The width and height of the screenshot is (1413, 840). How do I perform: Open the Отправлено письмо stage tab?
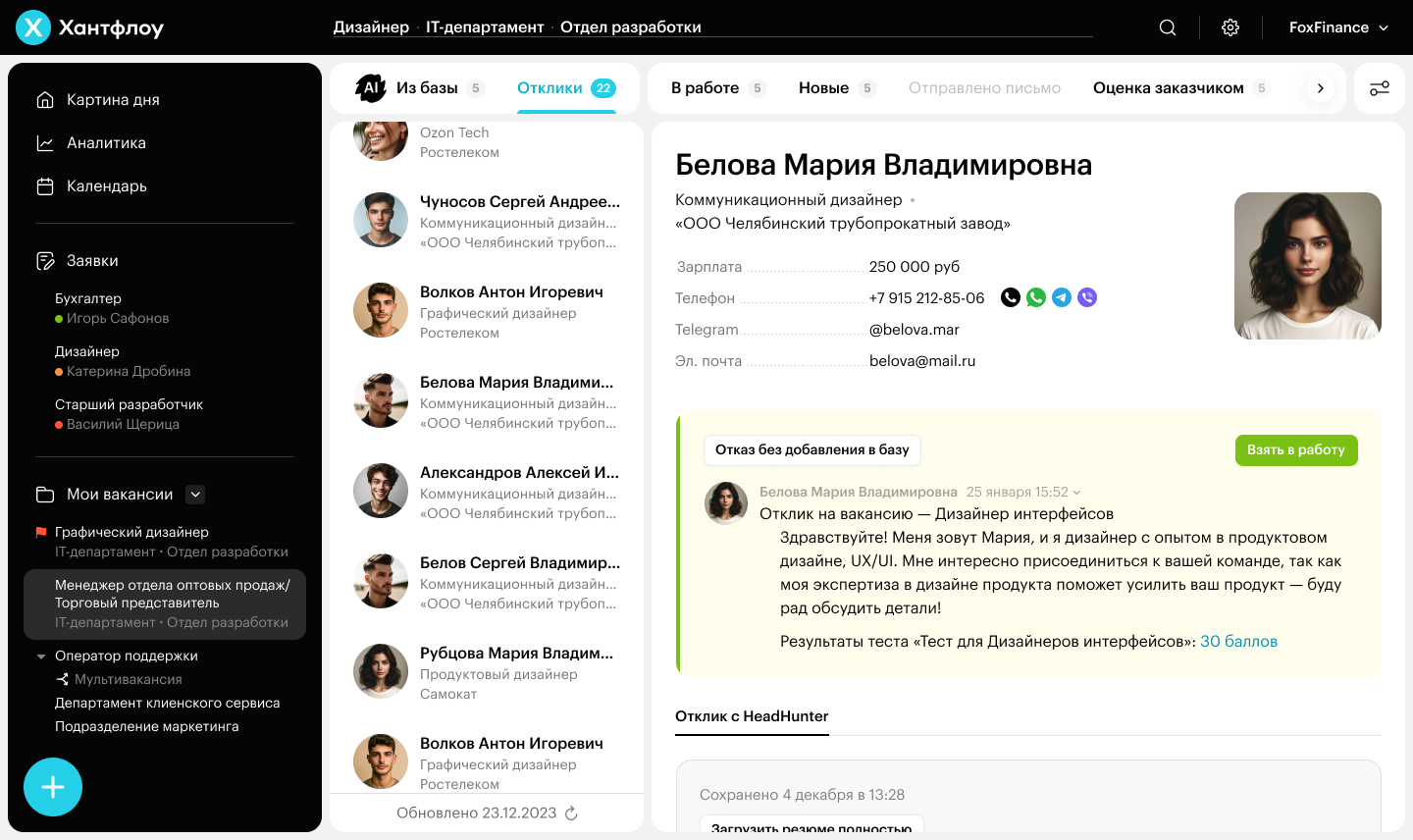[984, 88]
